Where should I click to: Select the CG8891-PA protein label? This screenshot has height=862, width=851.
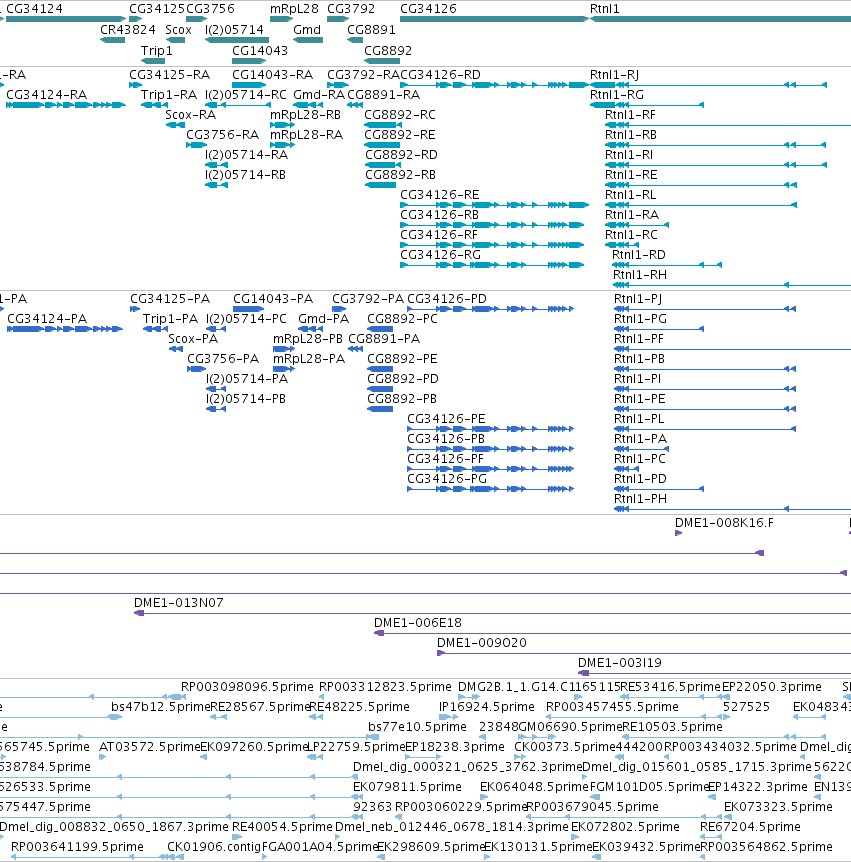click(384, 339)
